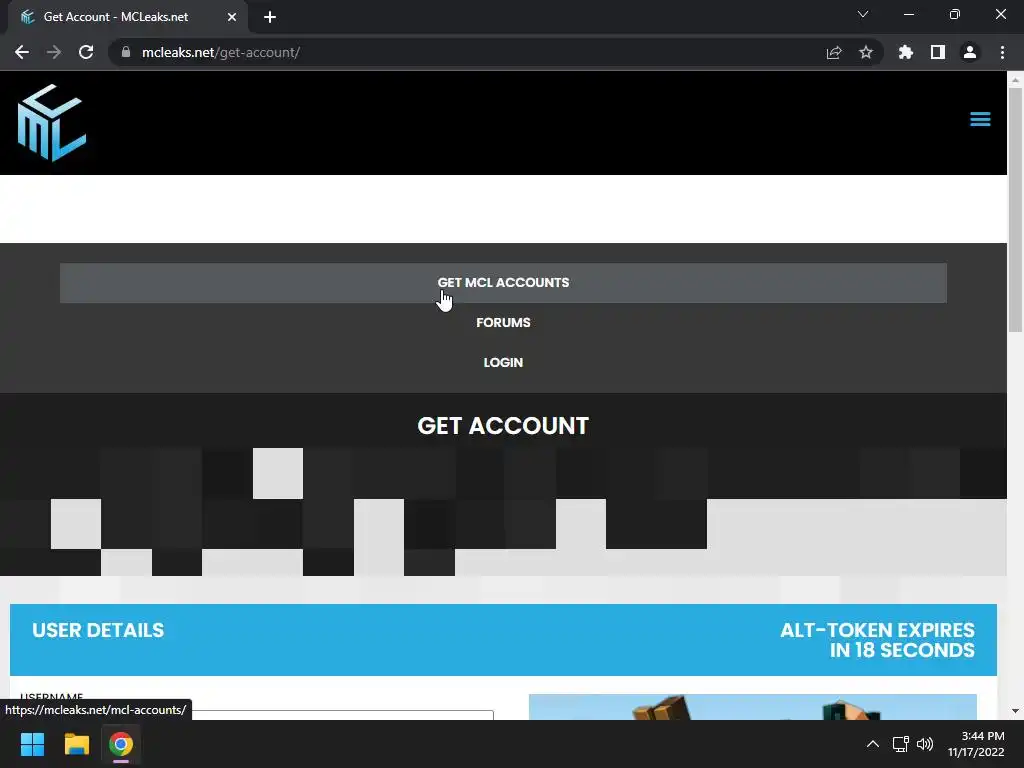Viewport: 1024px width, 768px height.
Task: Open the hamburger menu icon
Action: pyautogui.click(x=980, y=119)
